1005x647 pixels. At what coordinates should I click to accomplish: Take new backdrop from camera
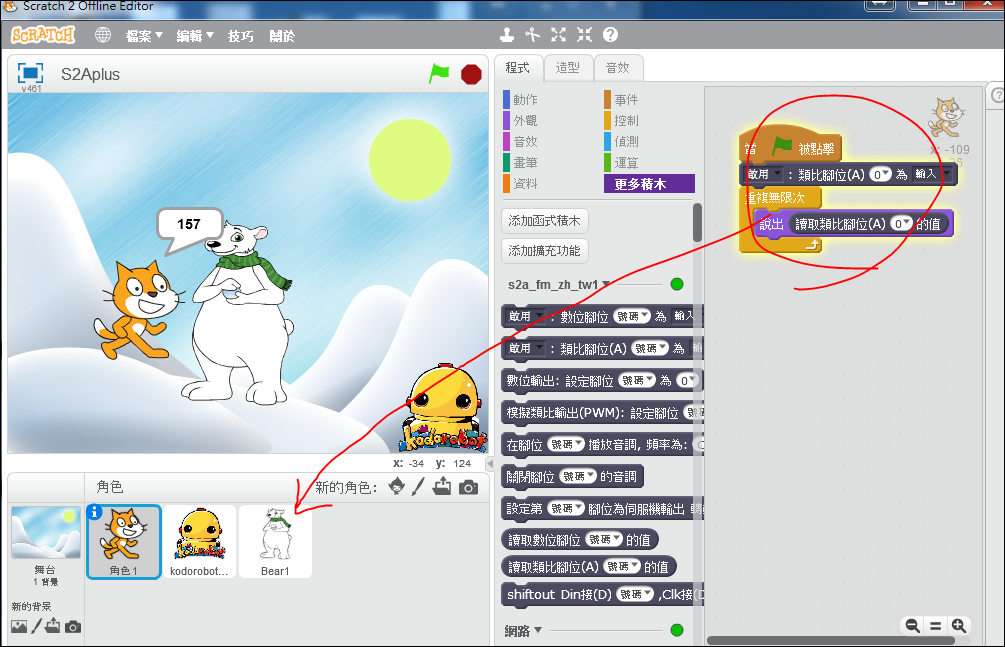73,626
